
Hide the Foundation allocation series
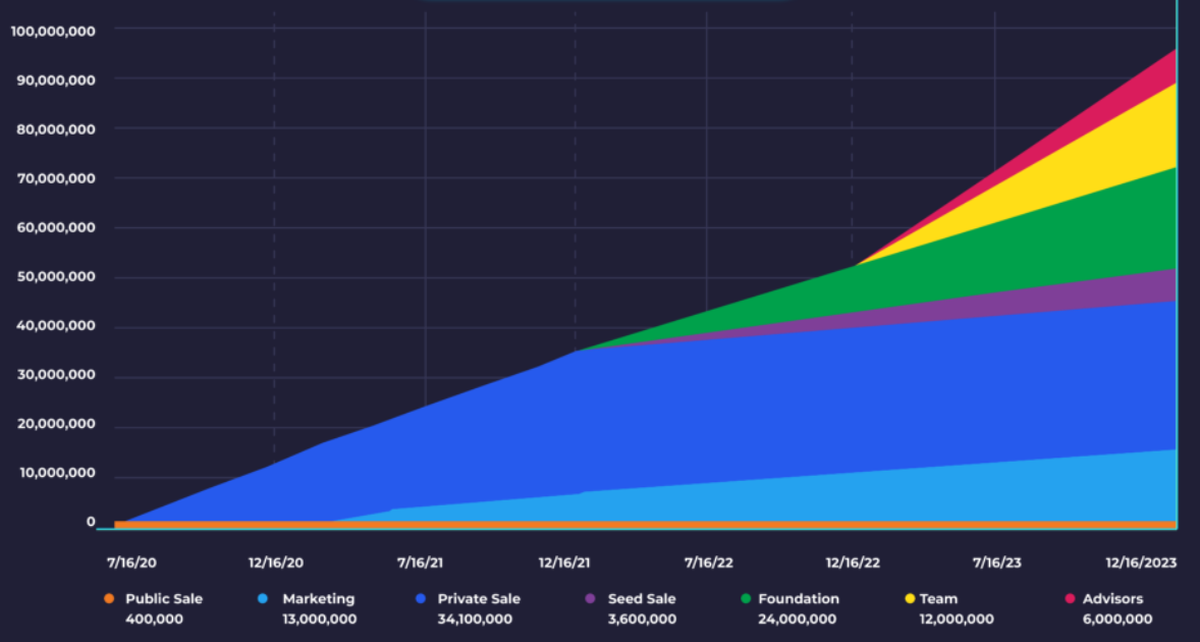tap(799, 598)
